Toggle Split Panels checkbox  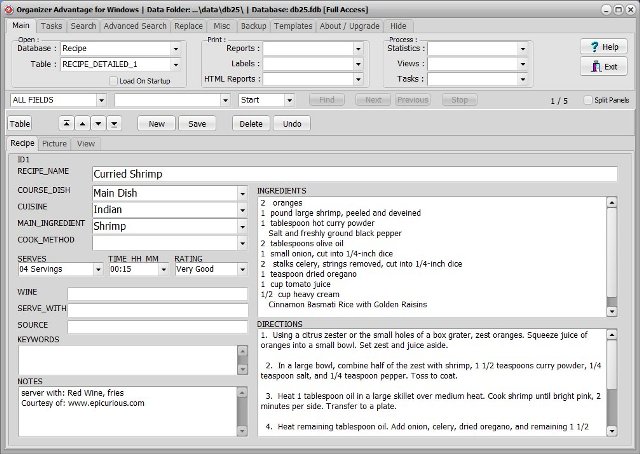tap(588, 100)
